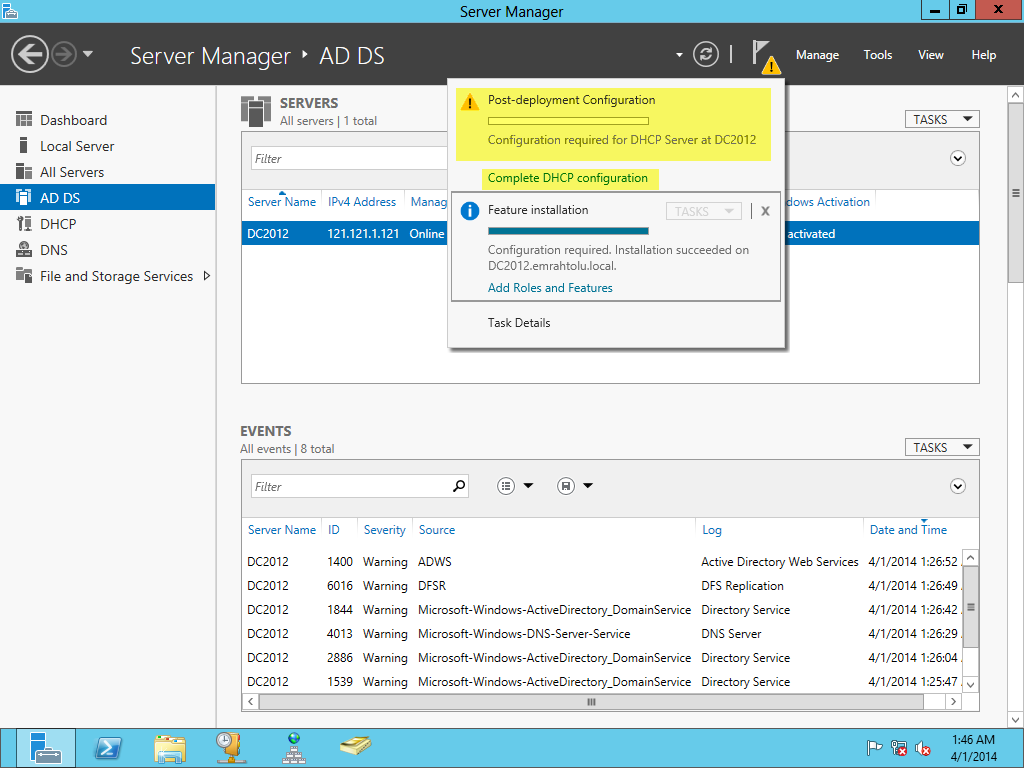Select the DC2012 server row
This screenshot has height=768, width=1024.
tap(610, 234)
